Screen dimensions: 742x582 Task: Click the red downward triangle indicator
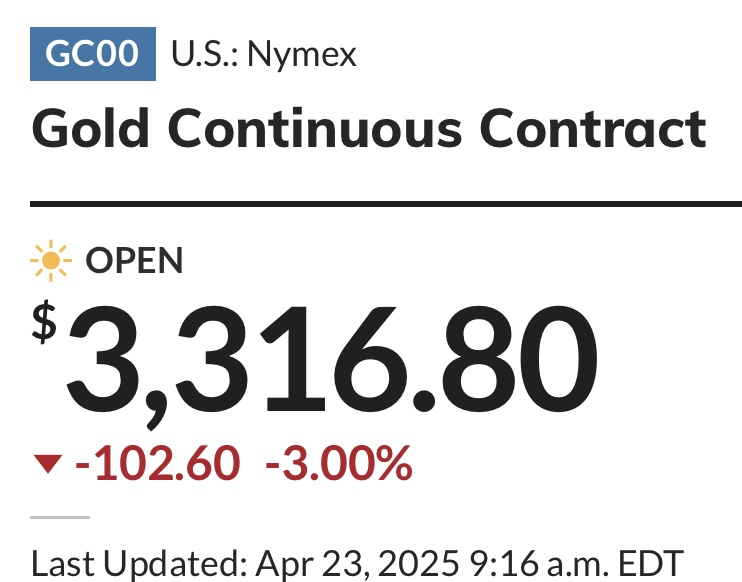click(48, 464)
